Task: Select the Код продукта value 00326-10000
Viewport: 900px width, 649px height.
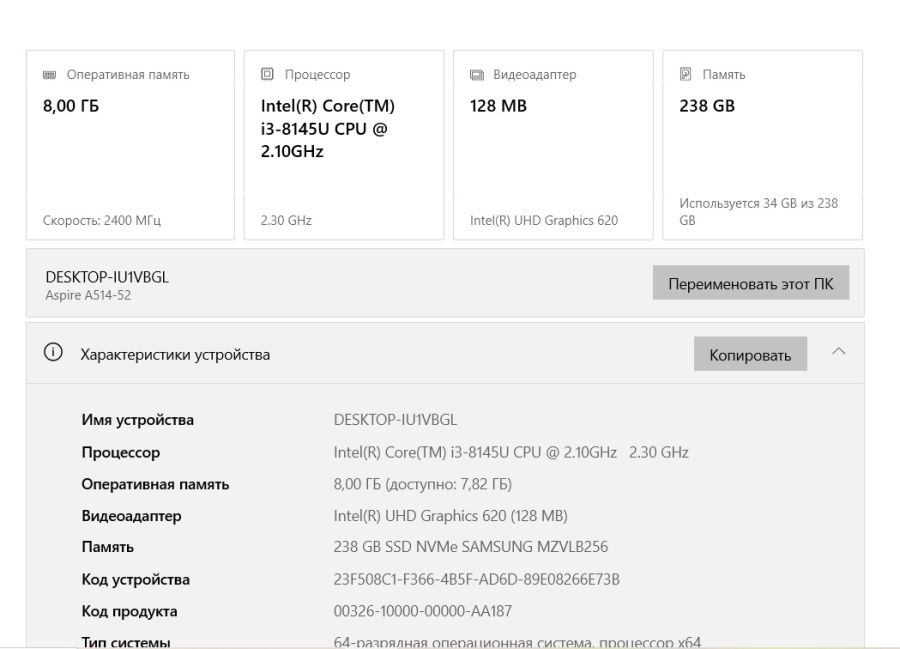Action: (422, 611)
